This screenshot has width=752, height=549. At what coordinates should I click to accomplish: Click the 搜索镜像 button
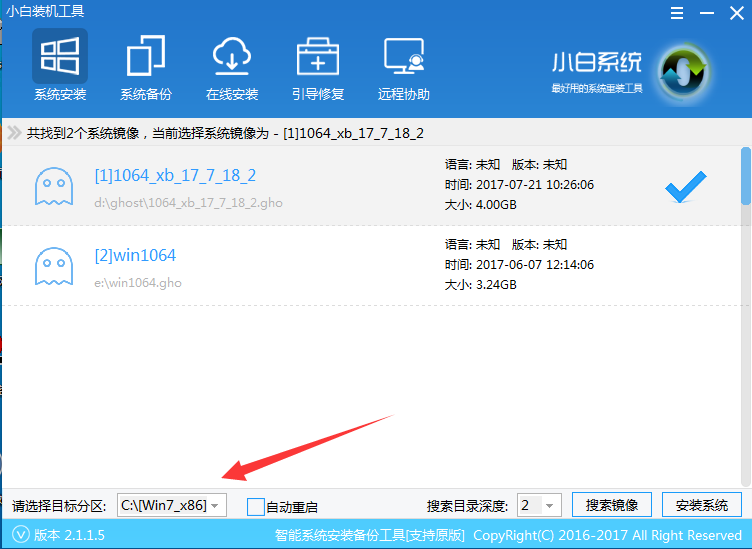[x=611, y=505]
